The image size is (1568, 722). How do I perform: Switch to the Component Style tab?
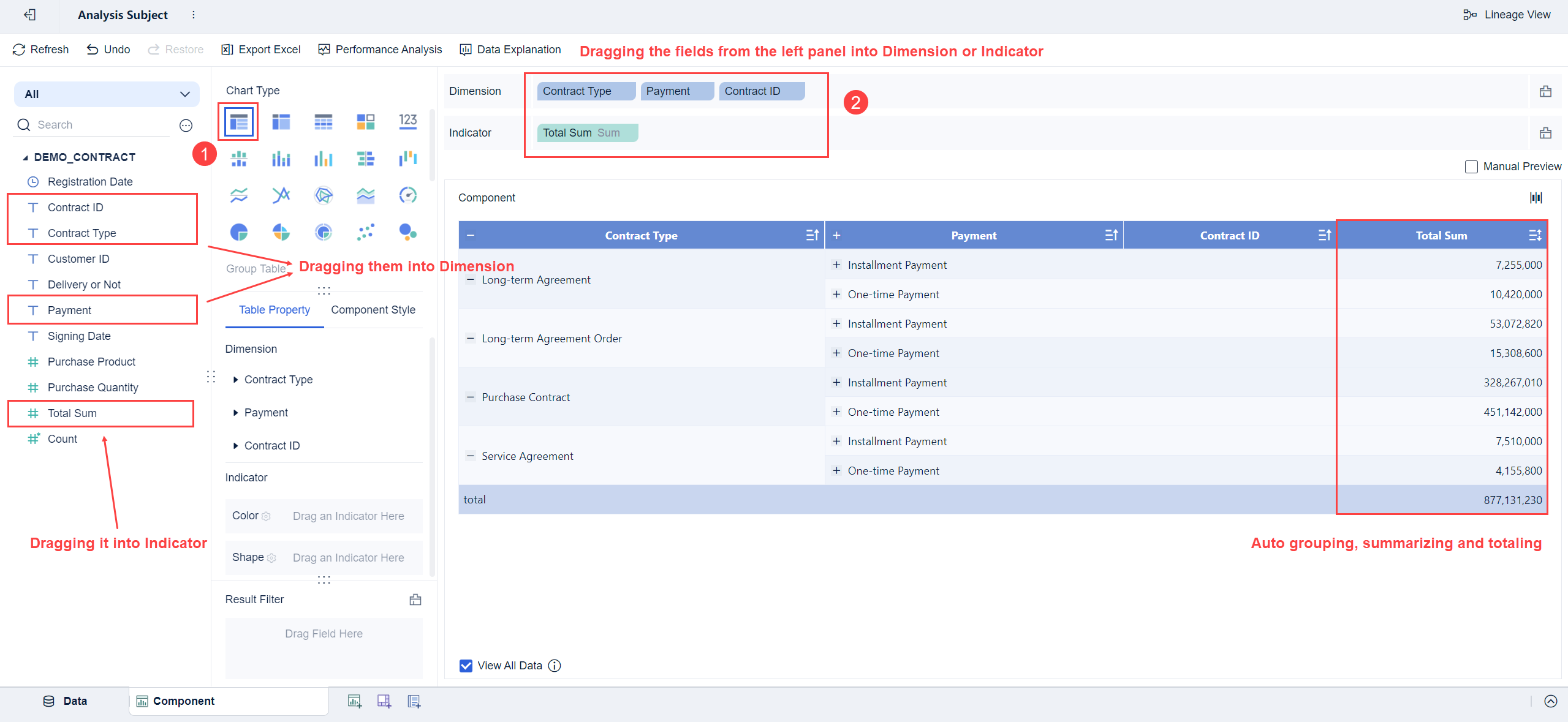pyautogui.click(x=373, y=309)
